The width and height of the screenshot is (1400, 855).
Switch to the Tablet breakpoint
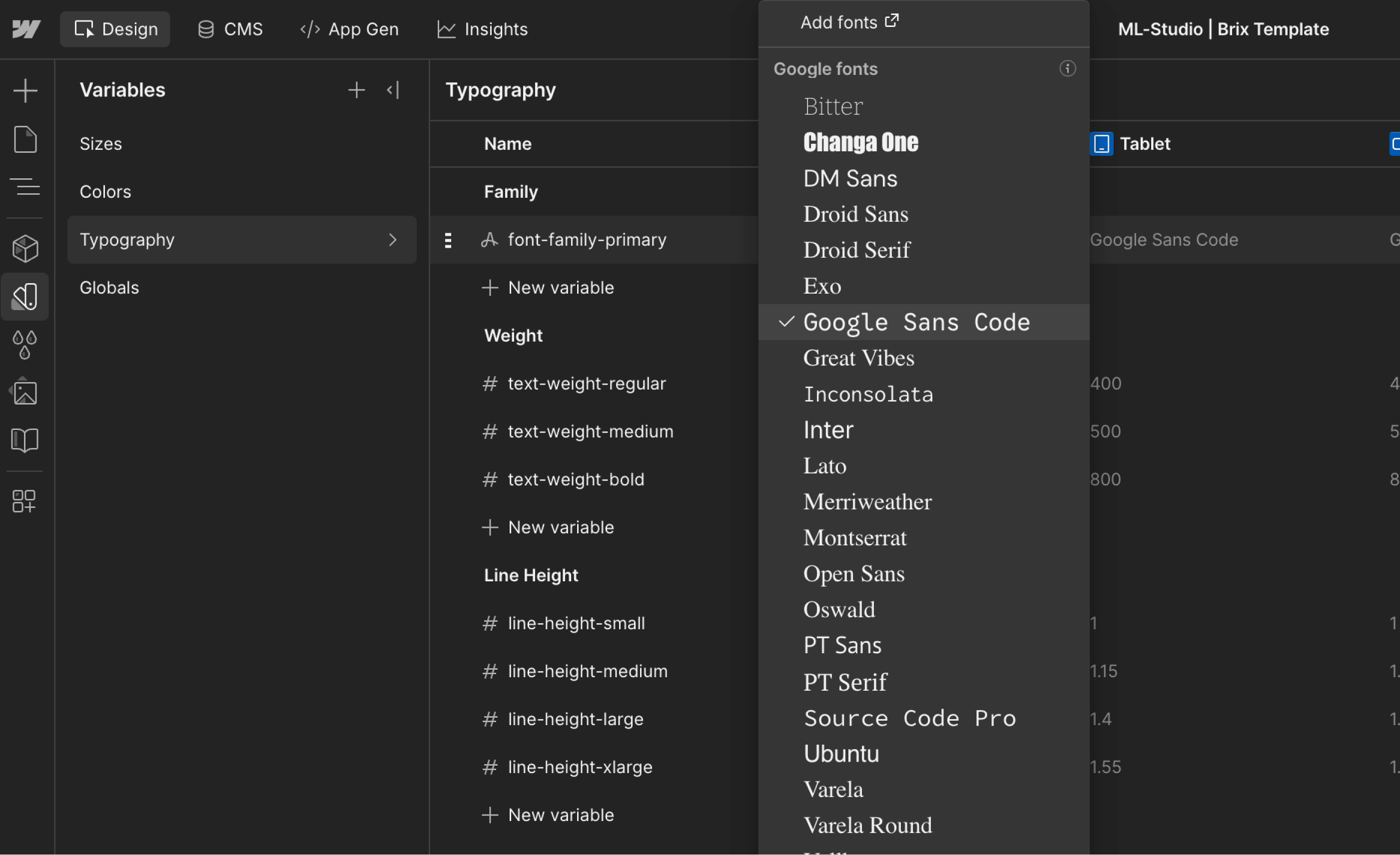pyautogui.click(x=1132, y=144)
